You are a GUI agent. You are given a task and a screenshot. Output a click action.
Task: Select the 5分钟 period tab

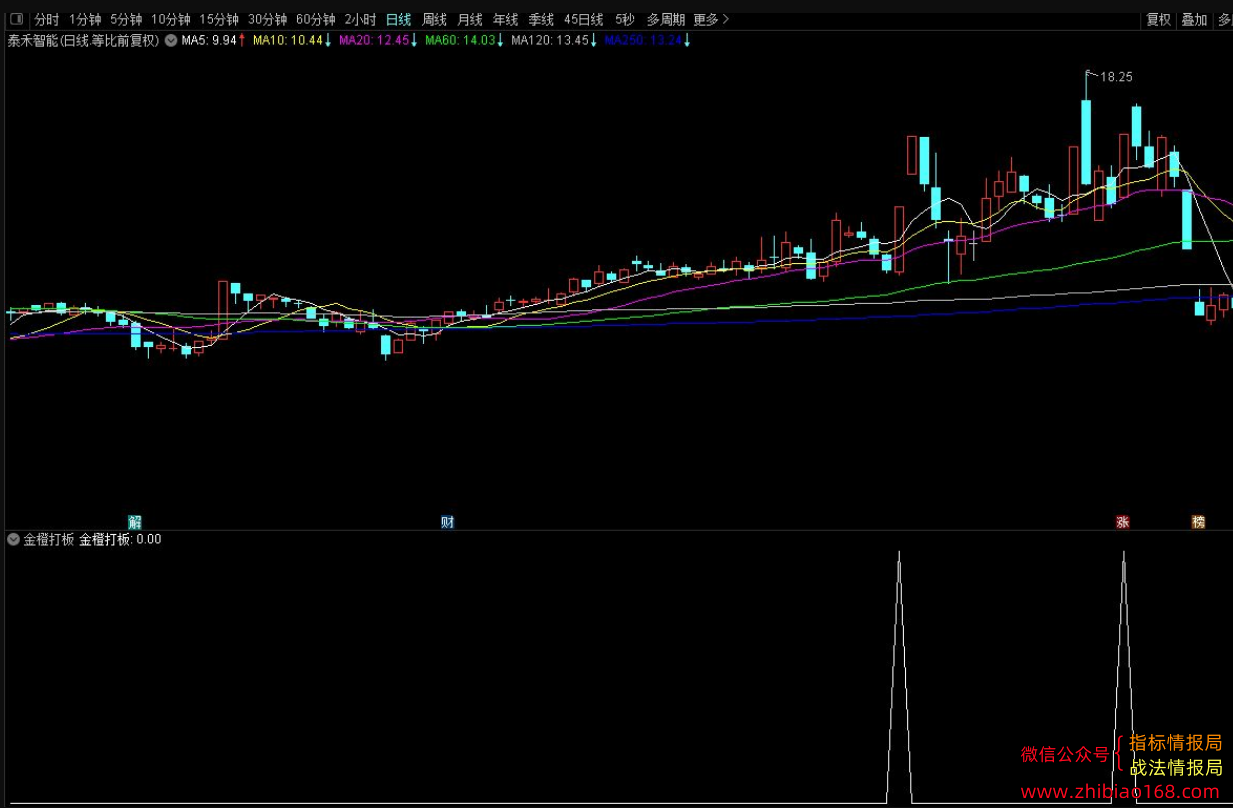(x=126, y=19)
